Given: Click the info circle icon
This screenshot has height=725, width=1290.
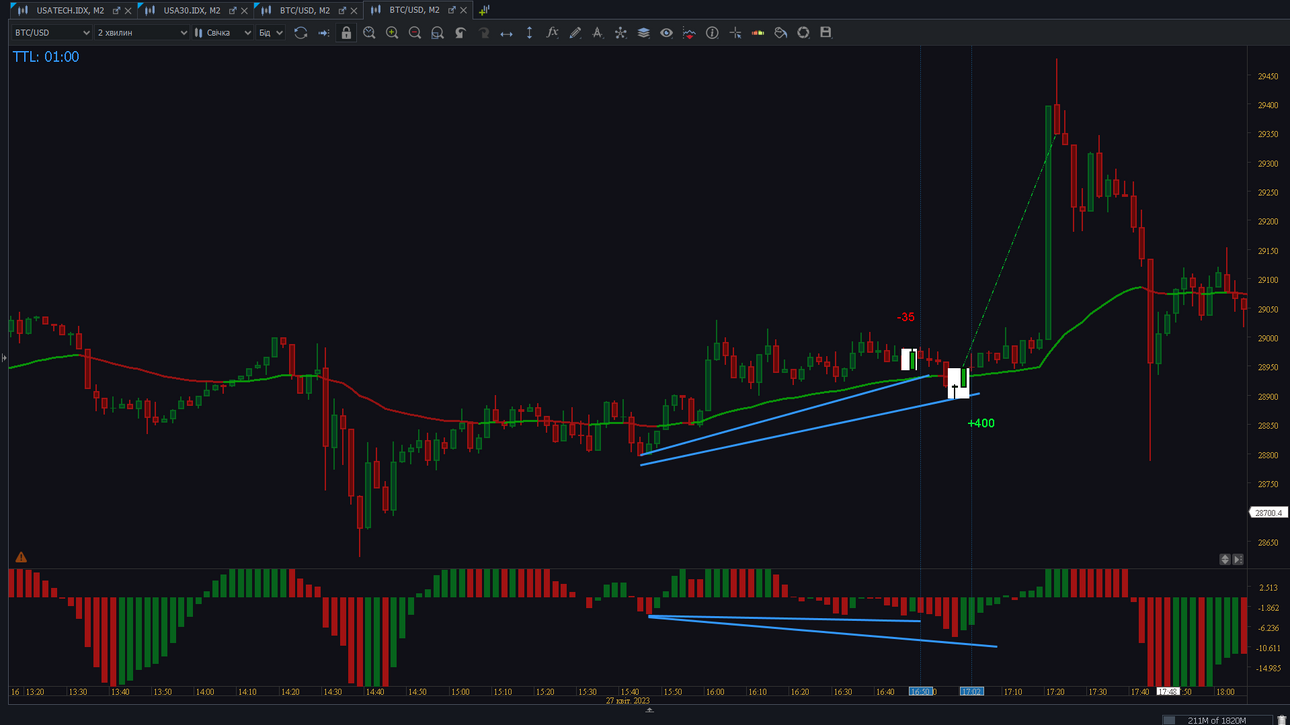Looking at the screenshot, I should pyautogui.click(x=712, y=33).
